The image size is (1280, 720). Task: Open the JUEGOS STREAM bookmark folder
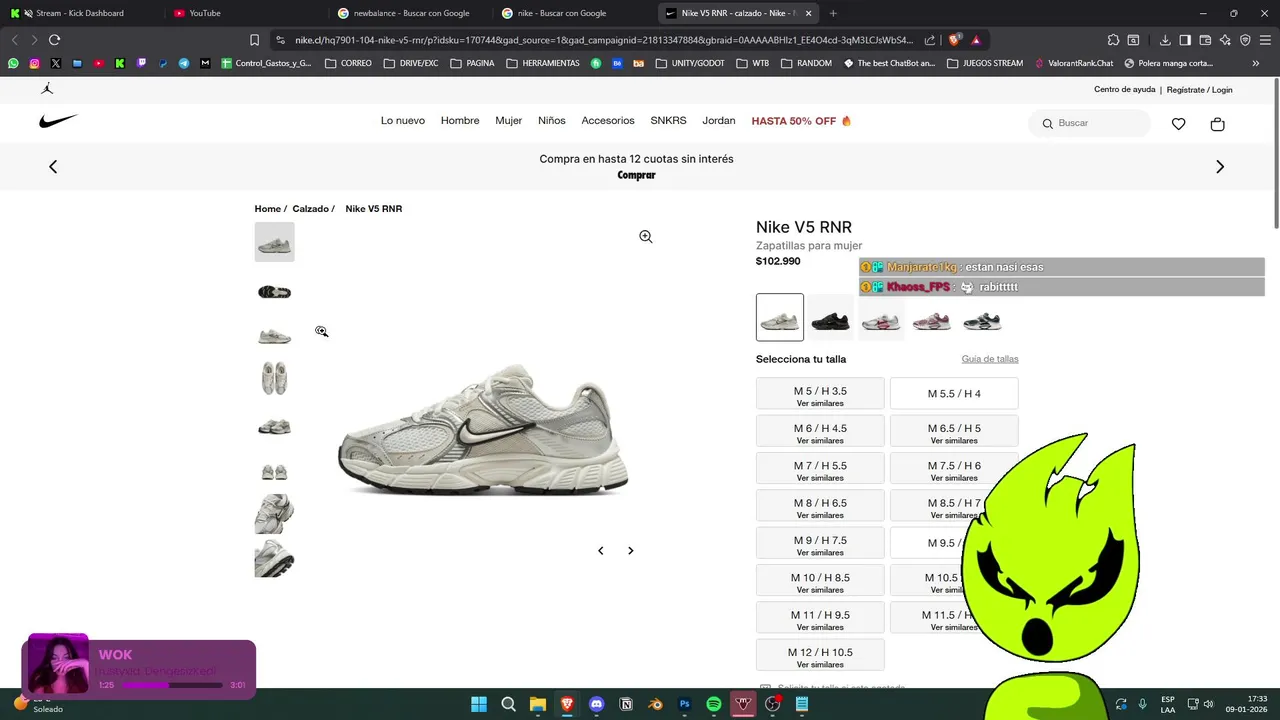coord(984,63)
